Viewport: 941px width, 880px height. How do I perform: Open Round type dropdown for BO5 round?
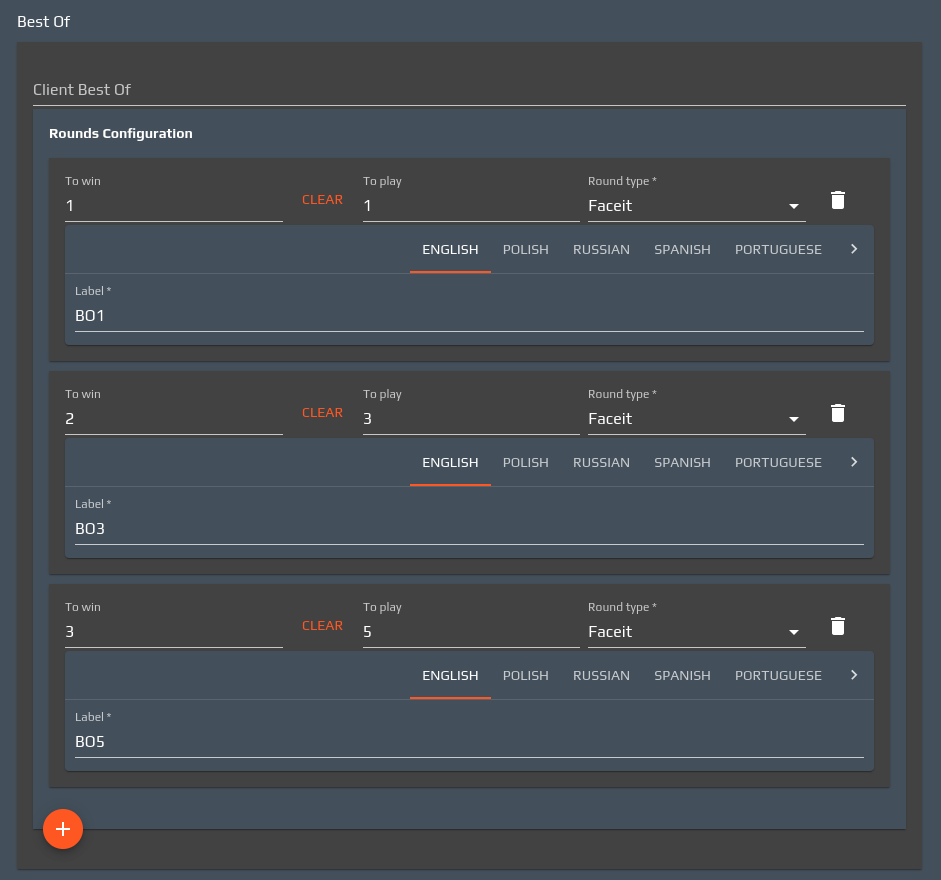[696, 632]
